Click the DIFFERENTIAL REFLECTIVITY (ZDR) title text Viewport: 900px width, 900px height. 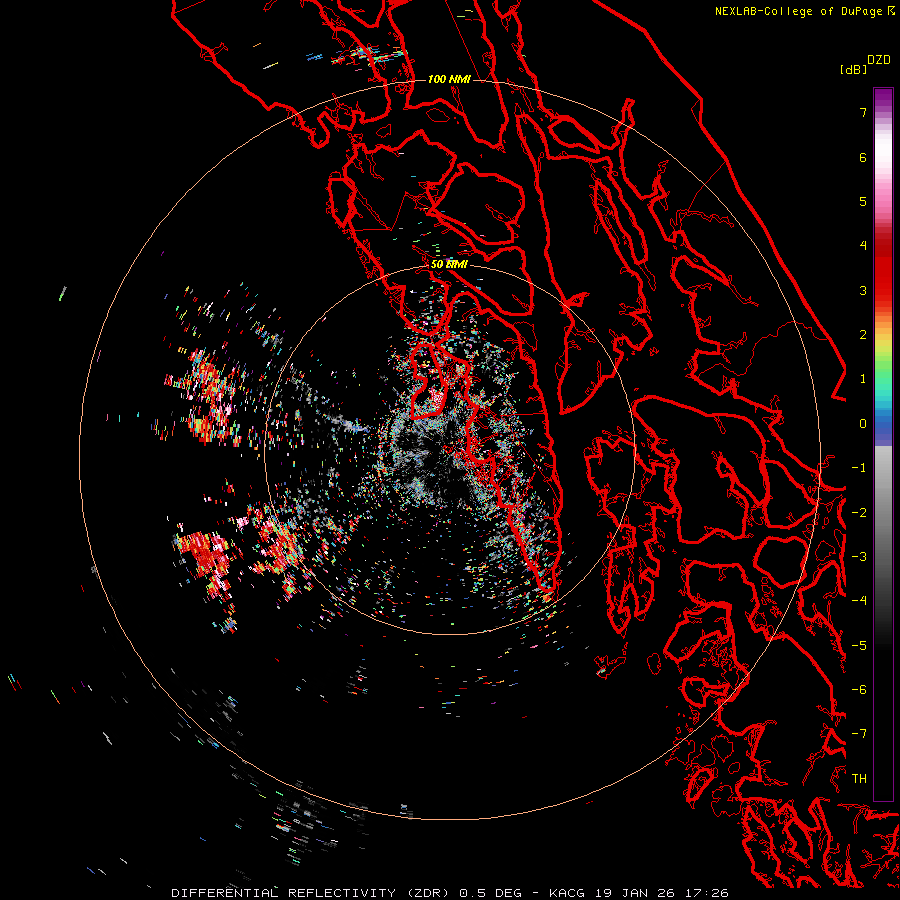312,893
